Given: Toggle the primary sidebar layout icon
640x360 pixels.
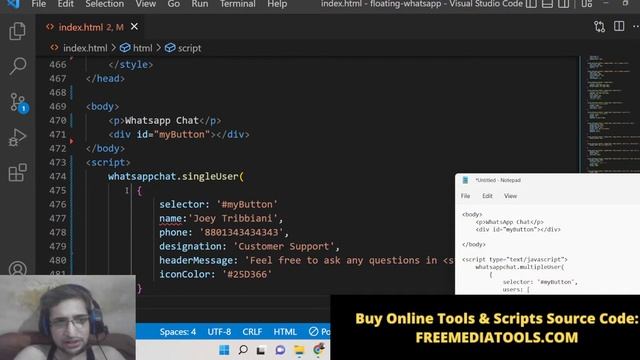Looking at the screenshot, I should click(x=531, y=4).
